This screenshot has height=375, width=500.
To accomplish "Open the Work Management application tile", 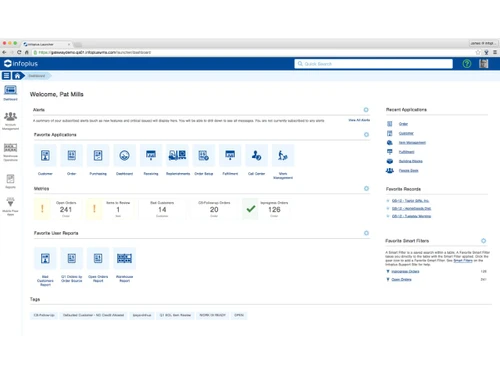I will 283,155.
